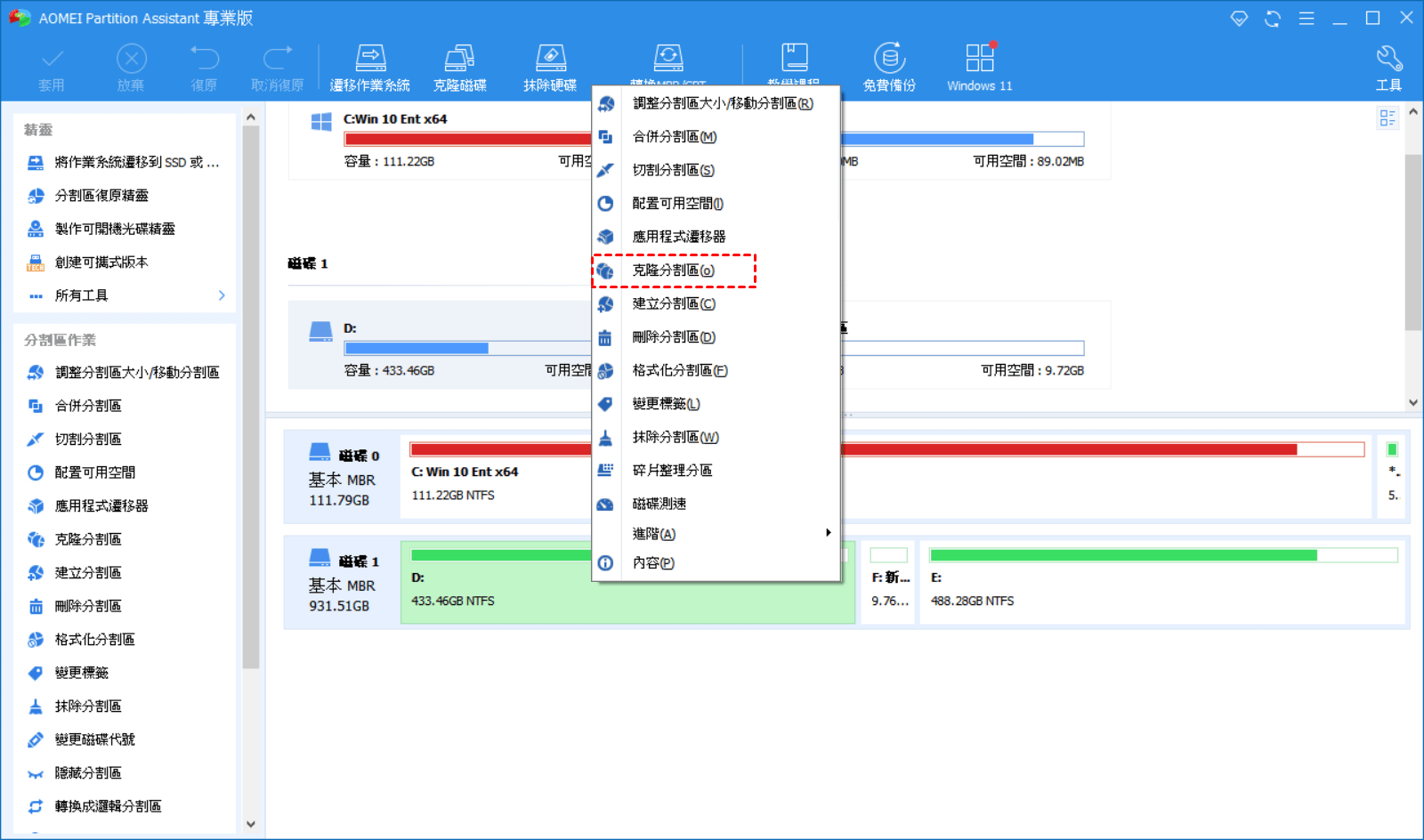Viewport: 1424px width, 840px height.
Task: Click the 放棄 (Discard) toolbar icon
Action: pyautogui.click(x=131, y=59)
